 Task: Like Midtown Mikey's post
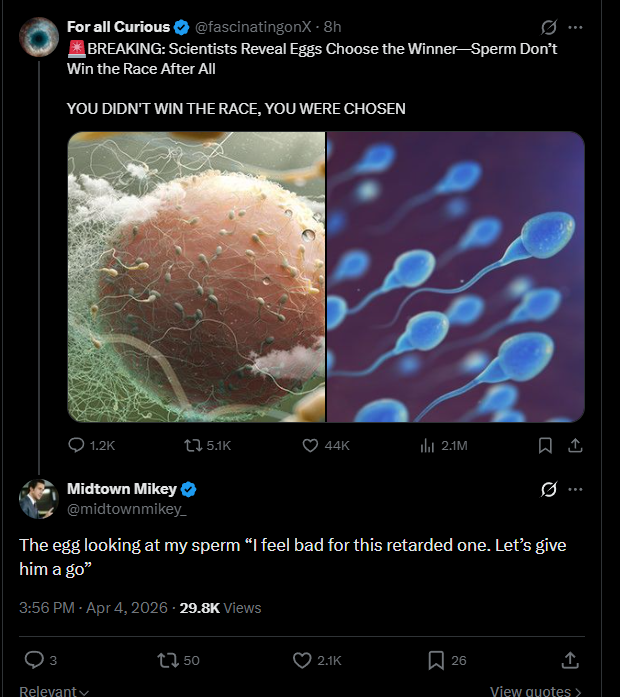[303, 659]
